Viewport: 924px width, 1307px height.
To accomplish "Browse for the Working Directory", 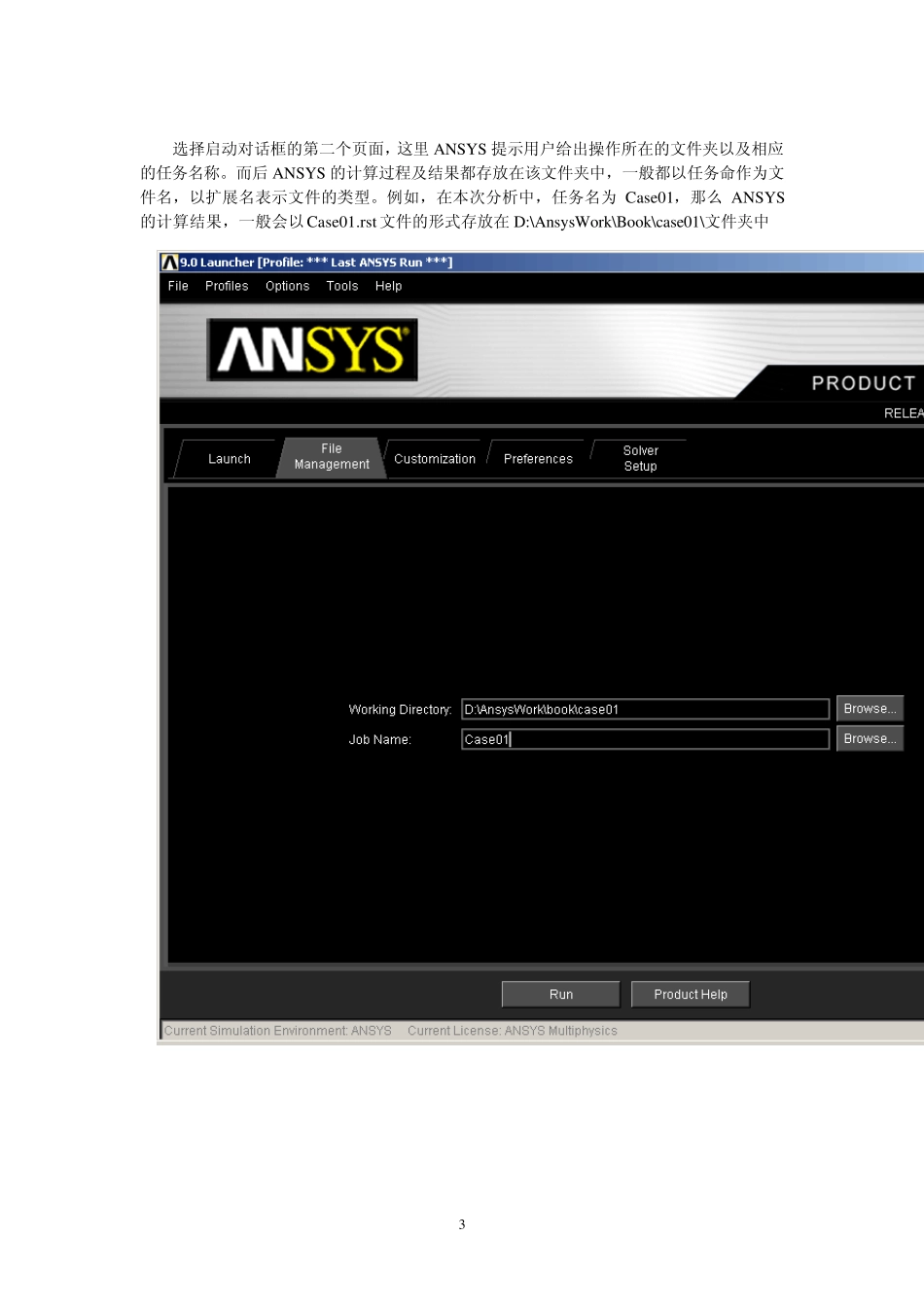I will point(870,709).
